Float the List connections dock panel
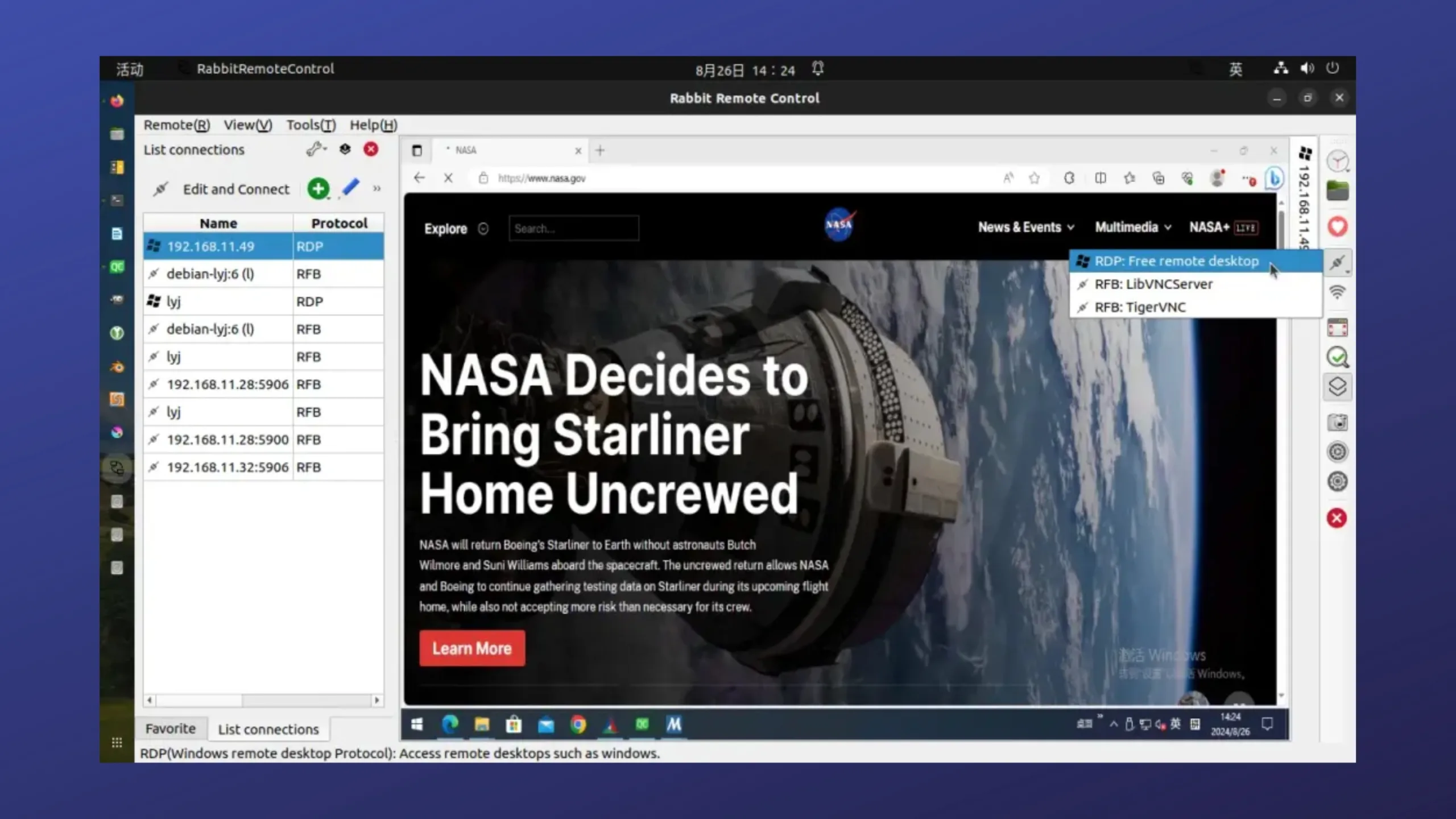Screen dimensions: 1456x819 (x=345, y=149)
